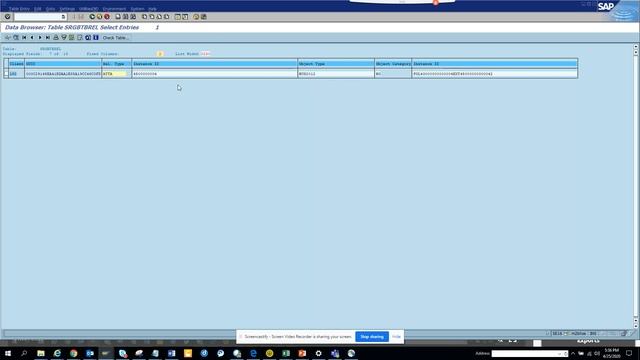Open File Explorer from the taskbar

click(x=41, y=353)
